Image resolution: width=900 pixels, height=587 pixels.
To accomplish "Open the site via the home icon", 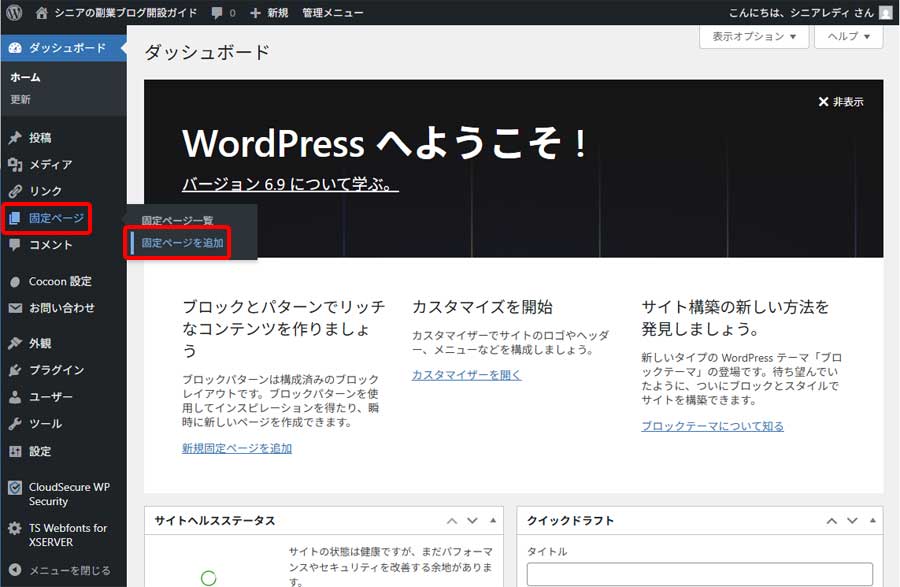I will [x=40, y=12].
